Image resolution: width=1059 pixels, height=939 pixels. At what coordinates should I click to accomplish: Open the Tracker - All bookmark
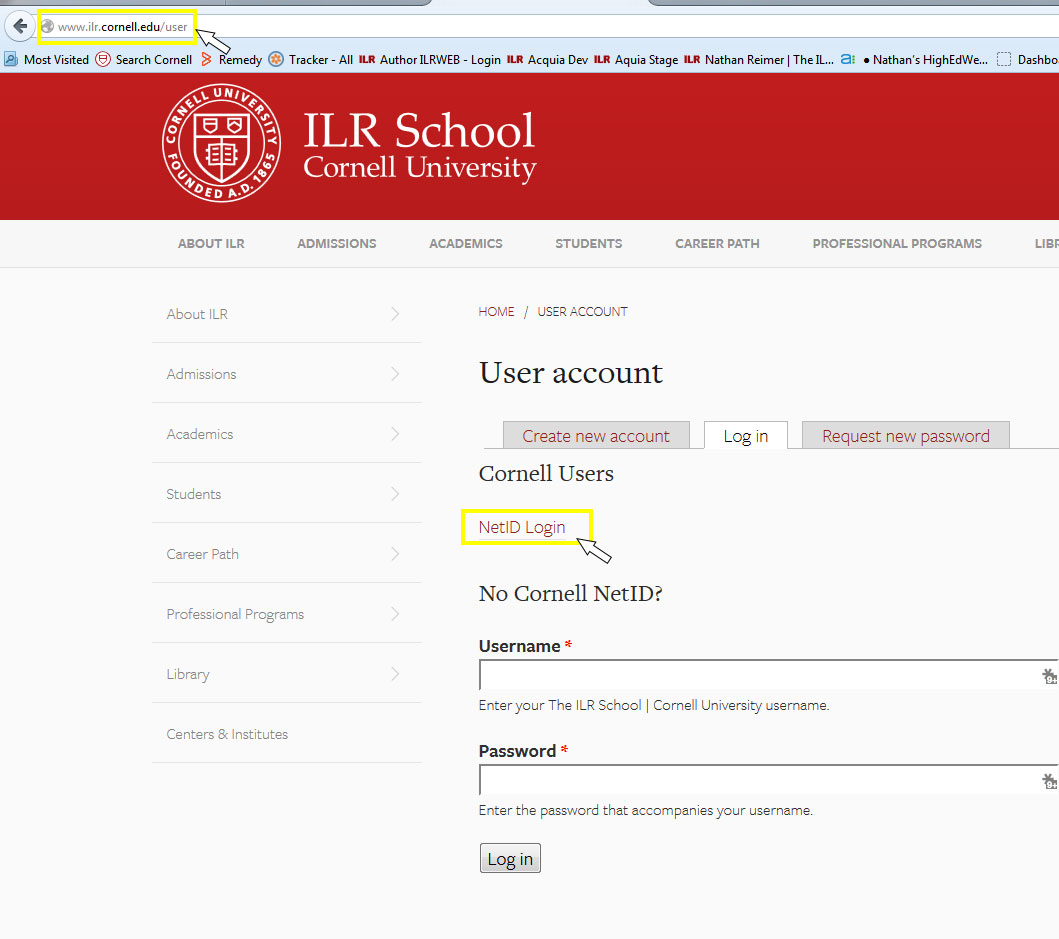(x=311, y=59)
